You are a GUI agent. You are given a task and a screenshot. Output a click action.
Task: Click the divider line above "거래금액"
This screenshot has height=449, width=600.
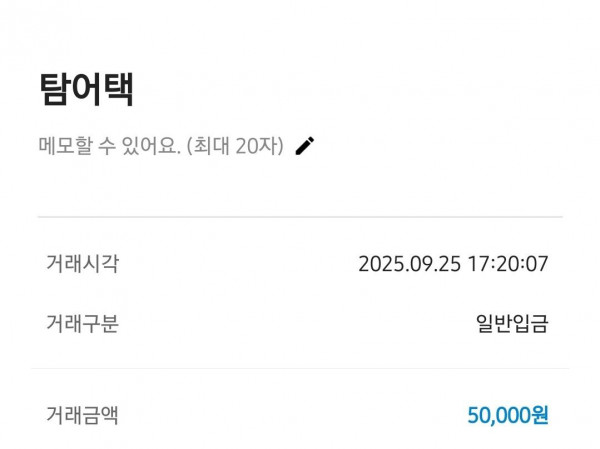pyautogui.click(x=300, y=368)
